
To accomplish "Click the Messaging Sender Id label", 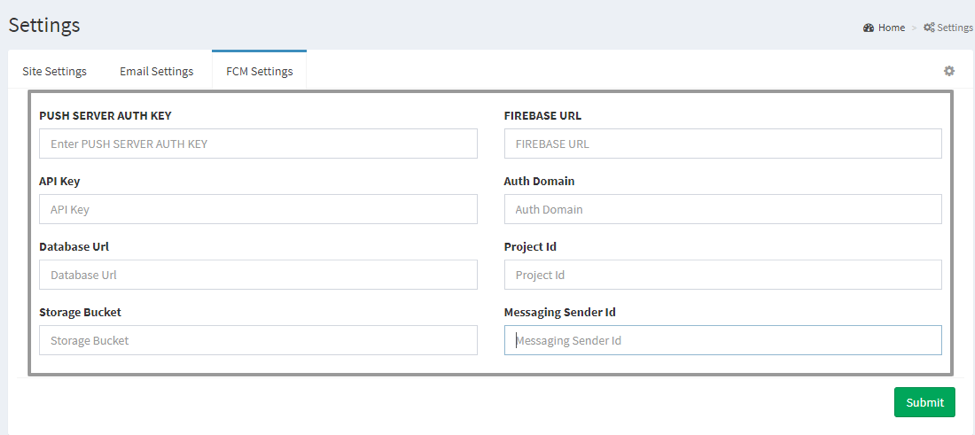I will [566, 312].
